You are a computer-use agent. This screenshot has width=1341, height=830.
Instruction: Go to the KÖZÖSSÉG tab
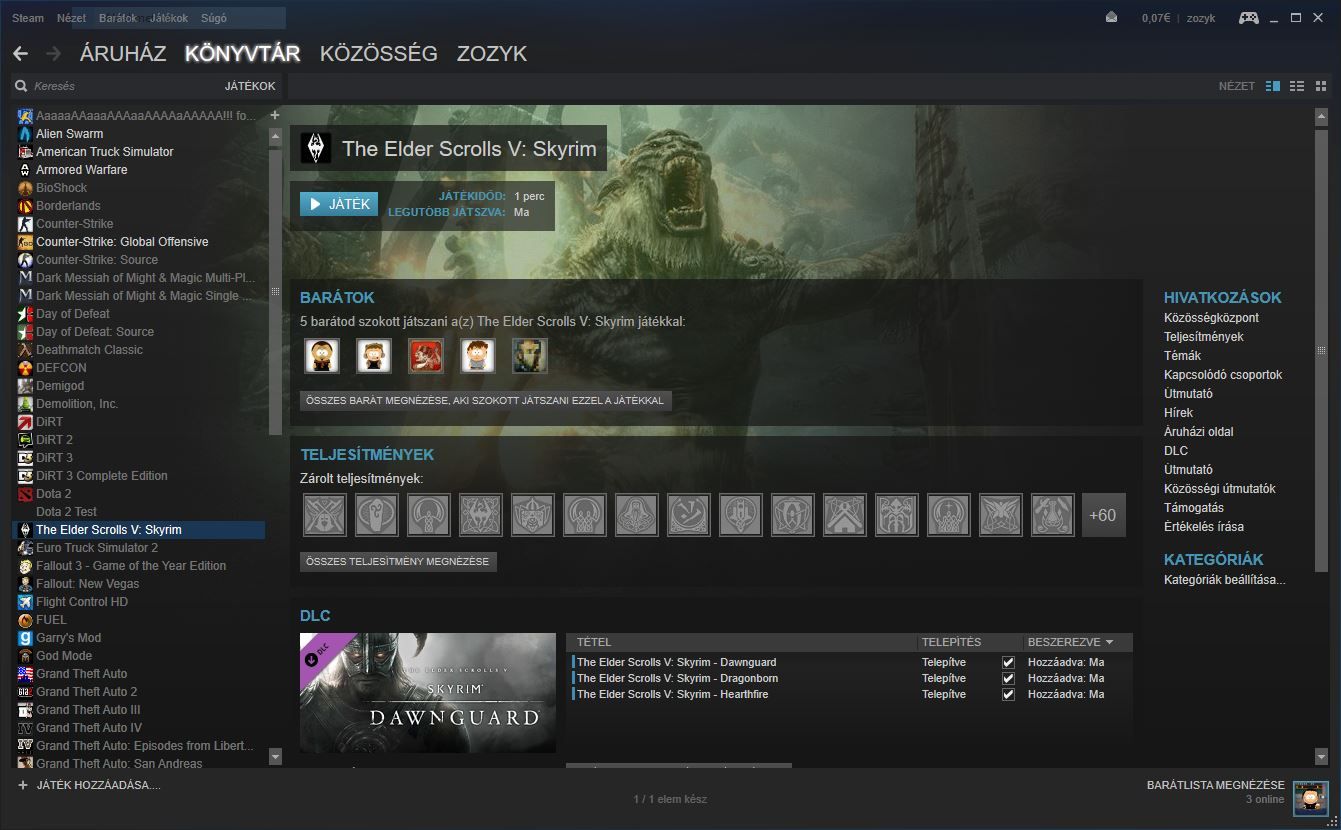[x=379, y=54]
